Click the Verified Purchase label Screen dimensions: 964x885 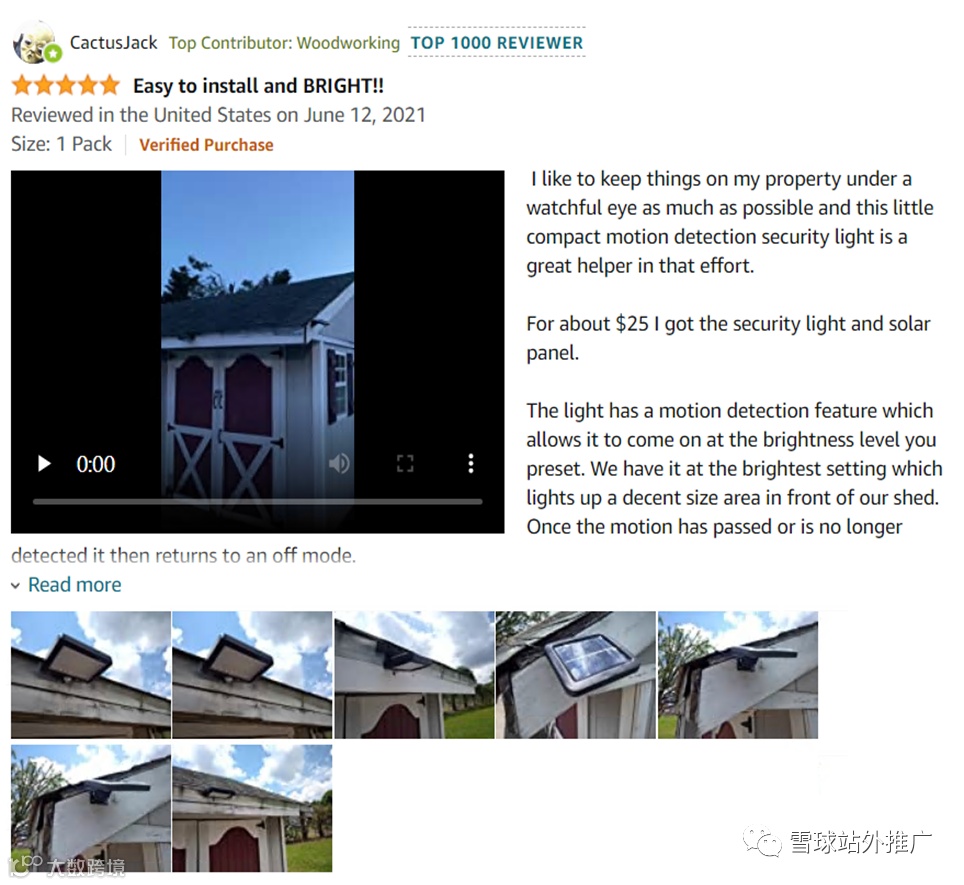pos(206,144)
